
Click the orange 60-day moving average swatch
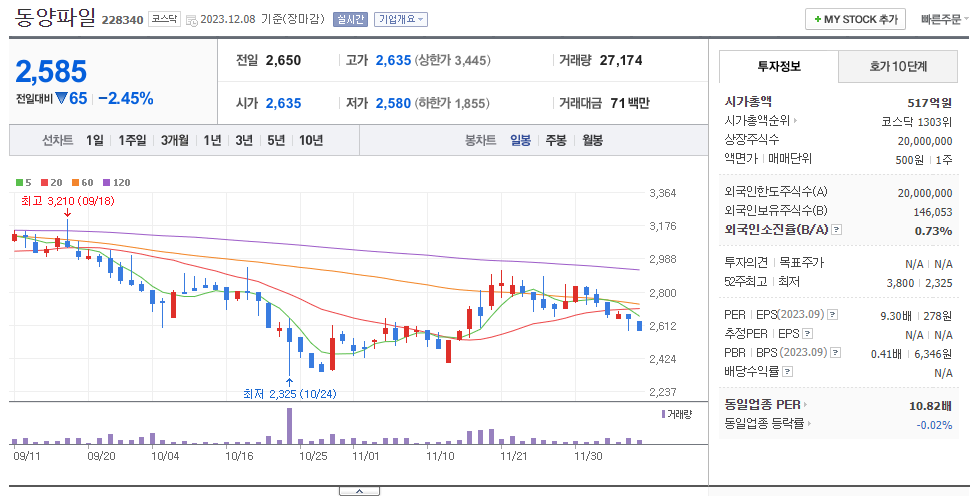[75, 183]
